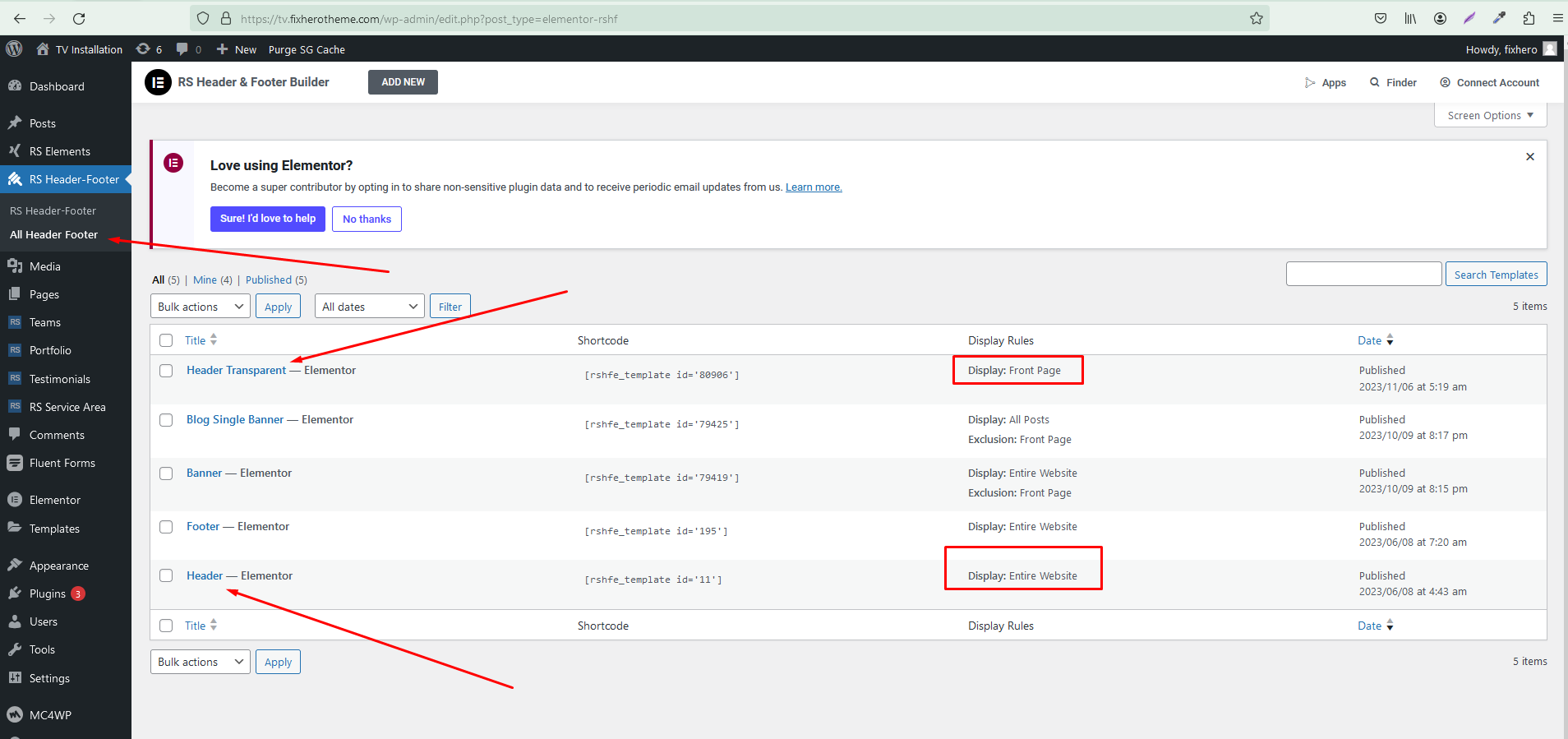
Task: Tick the select-all checkbox in table footer
Action: [x=166, y=626]
